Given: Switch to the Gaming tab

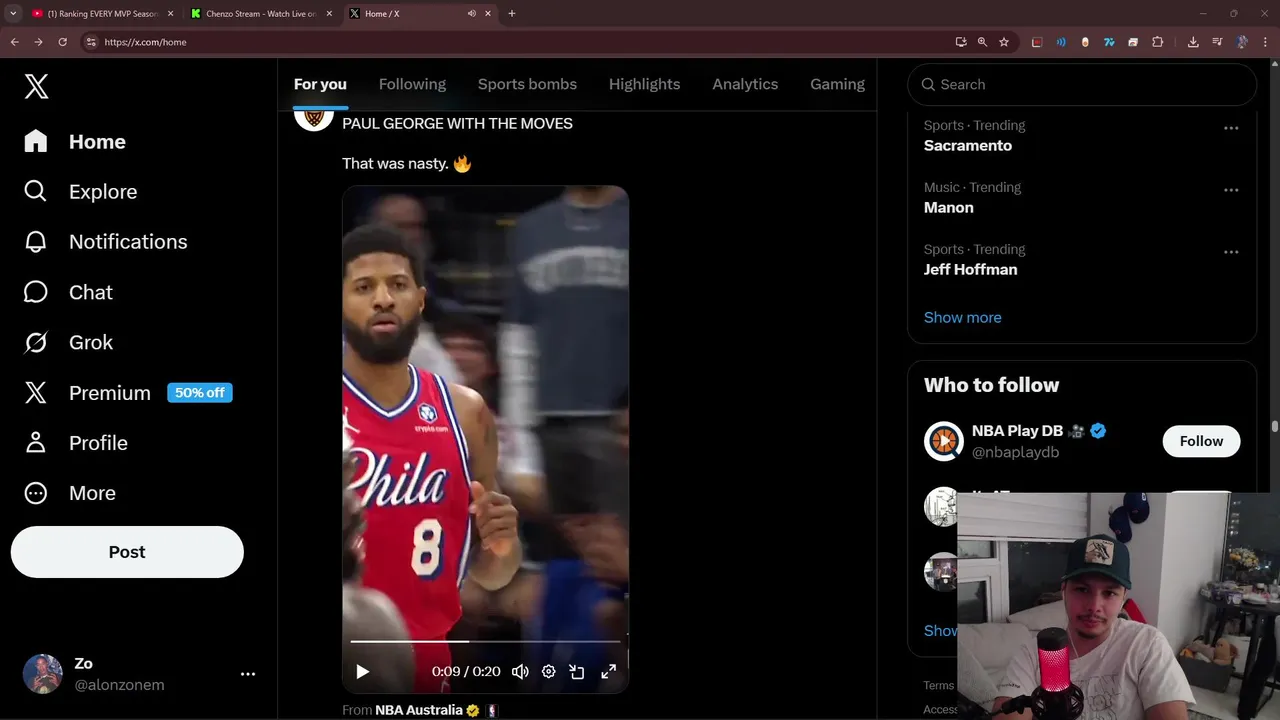Looking at the screenshot, I should (x=837, y=84).
